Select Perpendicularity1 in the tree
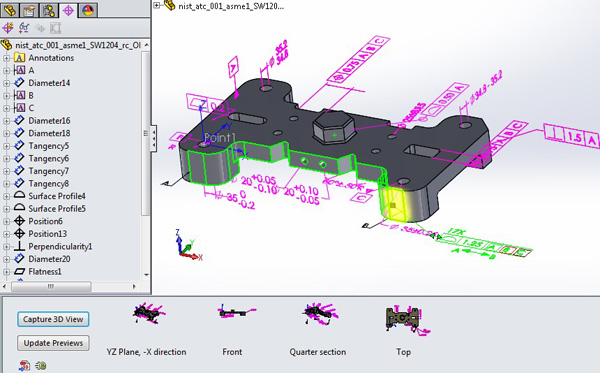600x373 pixels. click(x=60, y=246)
